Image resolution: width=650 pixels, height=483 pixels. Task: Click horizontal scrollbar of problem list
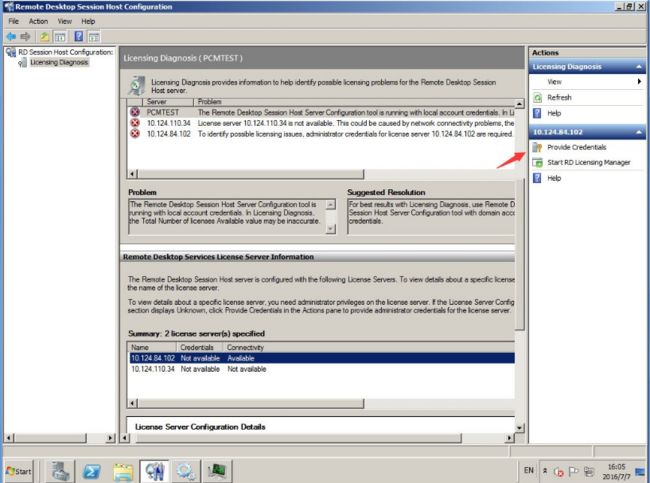[250, 174]
